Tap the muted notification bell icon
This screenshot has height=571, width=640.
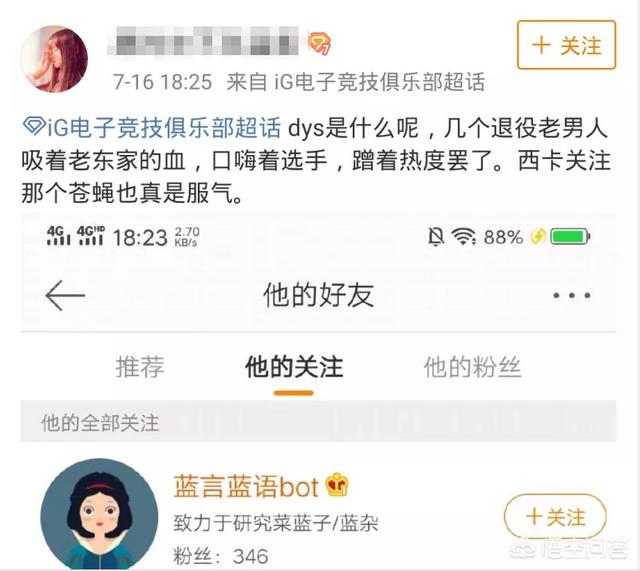click(x=436, y=236)
